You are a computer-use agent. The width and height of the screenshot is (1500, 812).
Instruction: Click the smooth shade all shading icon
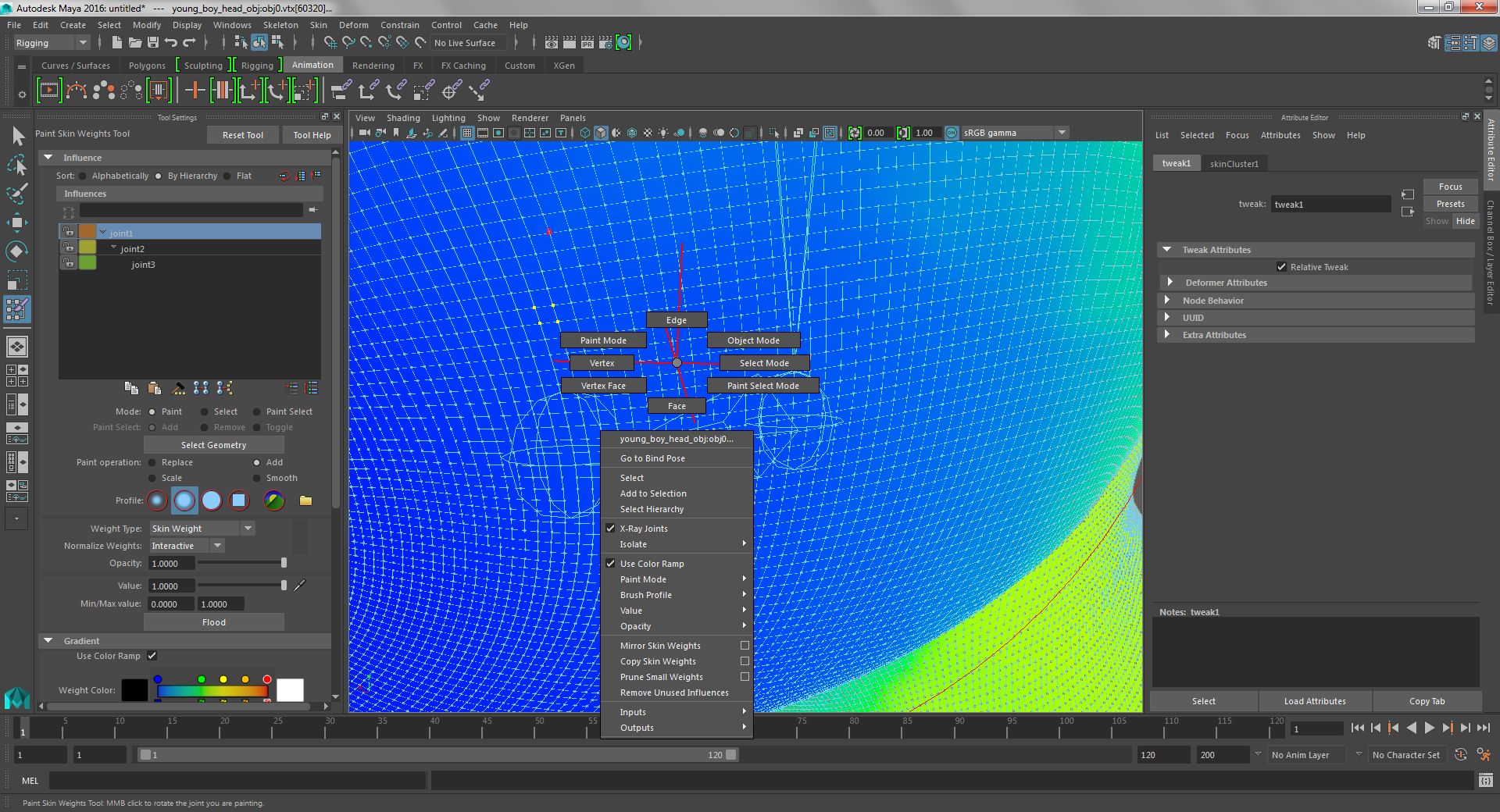[x=601, y=133]
